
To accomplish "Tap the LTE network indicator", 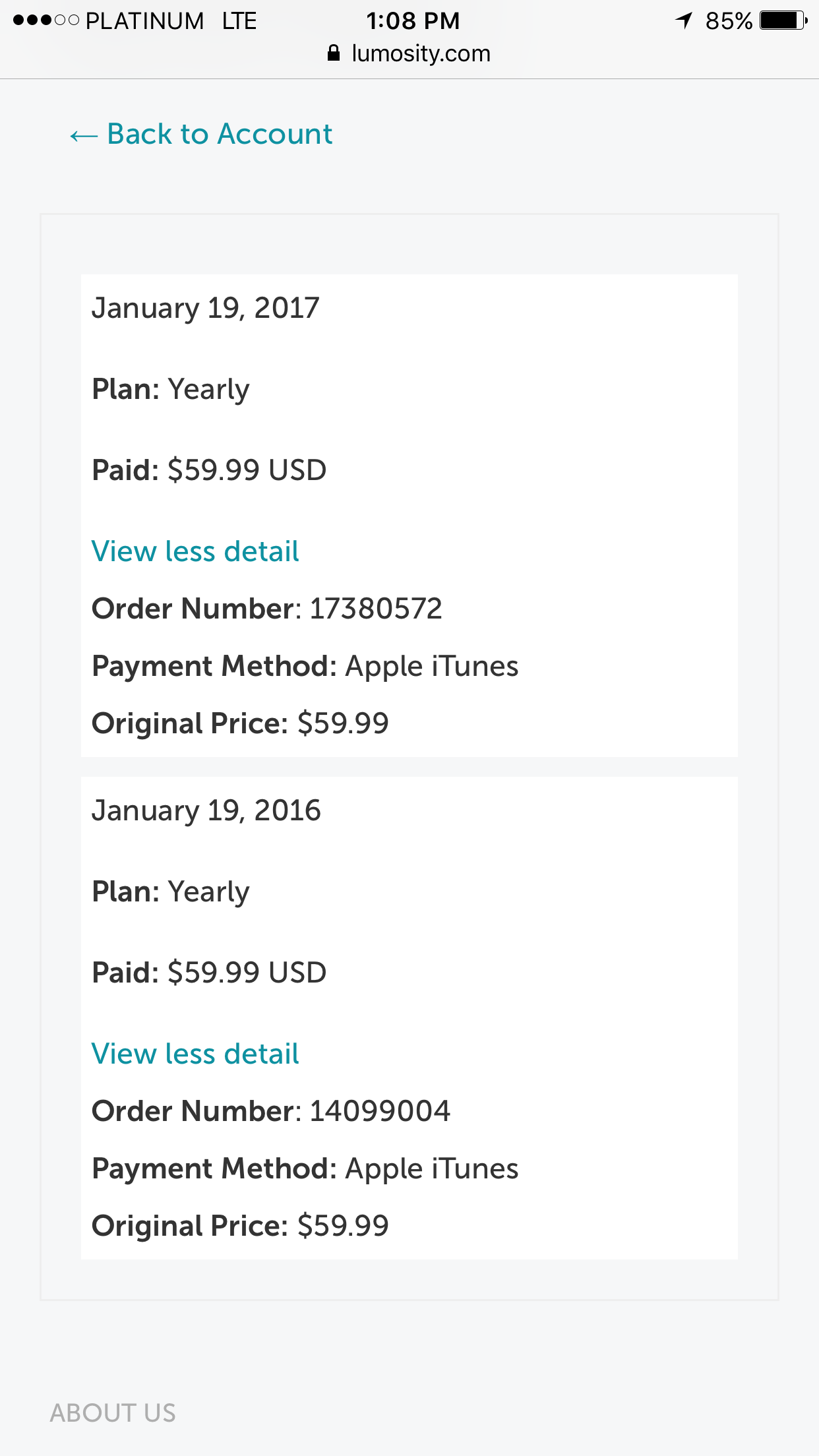I will pos(239,21).
